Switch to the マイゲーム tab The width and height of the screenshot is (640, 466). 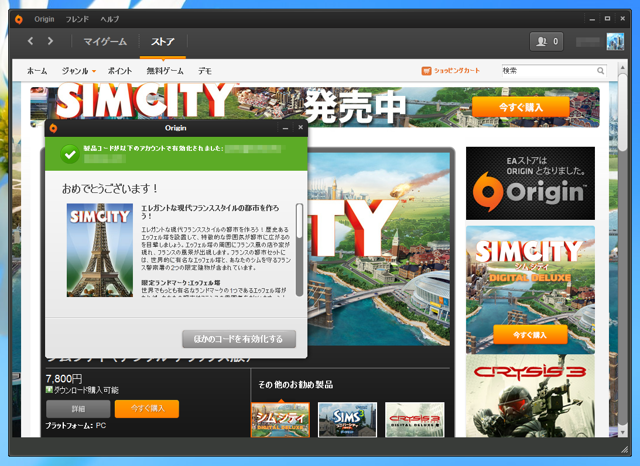(105, 42)
